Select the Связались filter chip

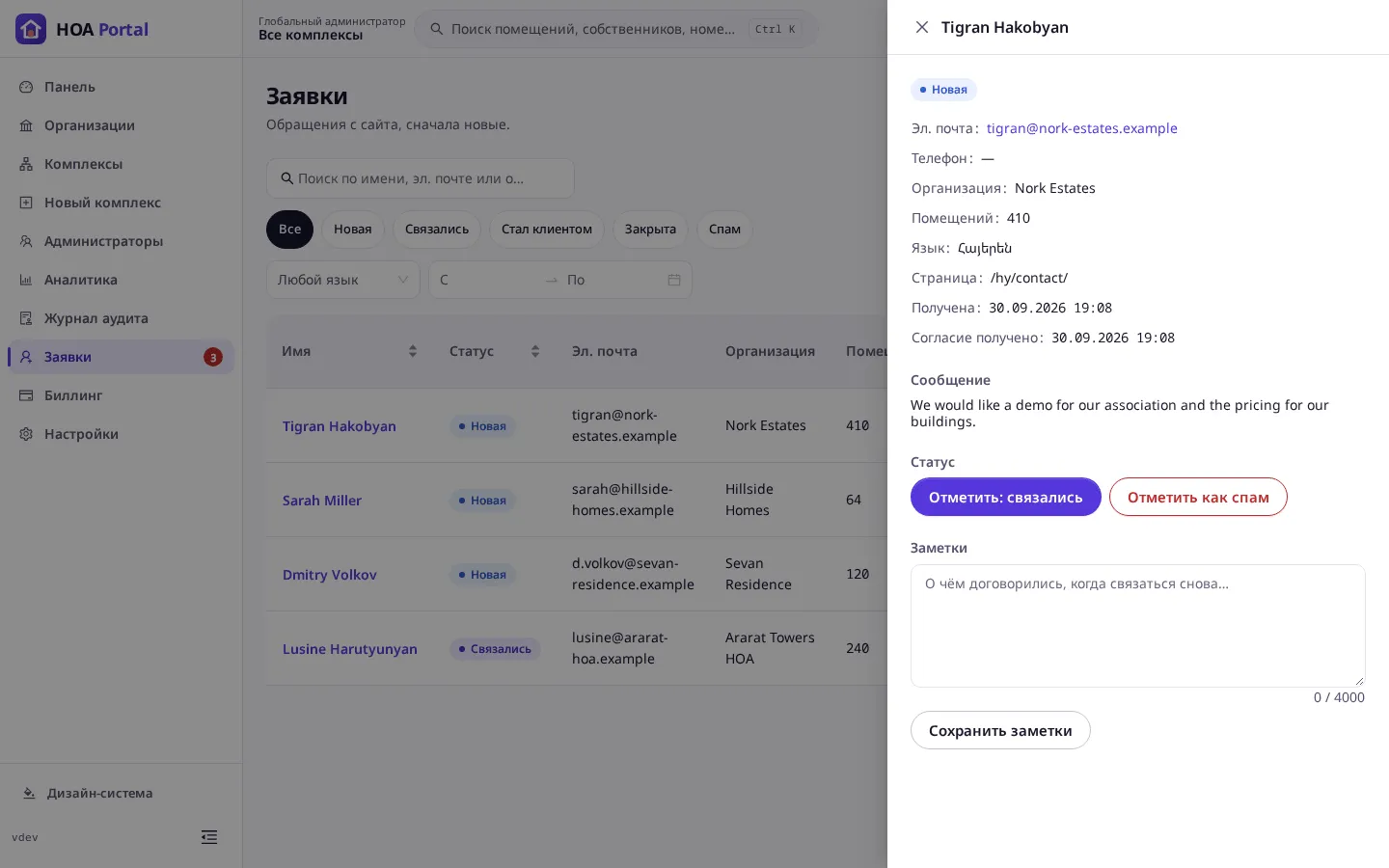437,230
